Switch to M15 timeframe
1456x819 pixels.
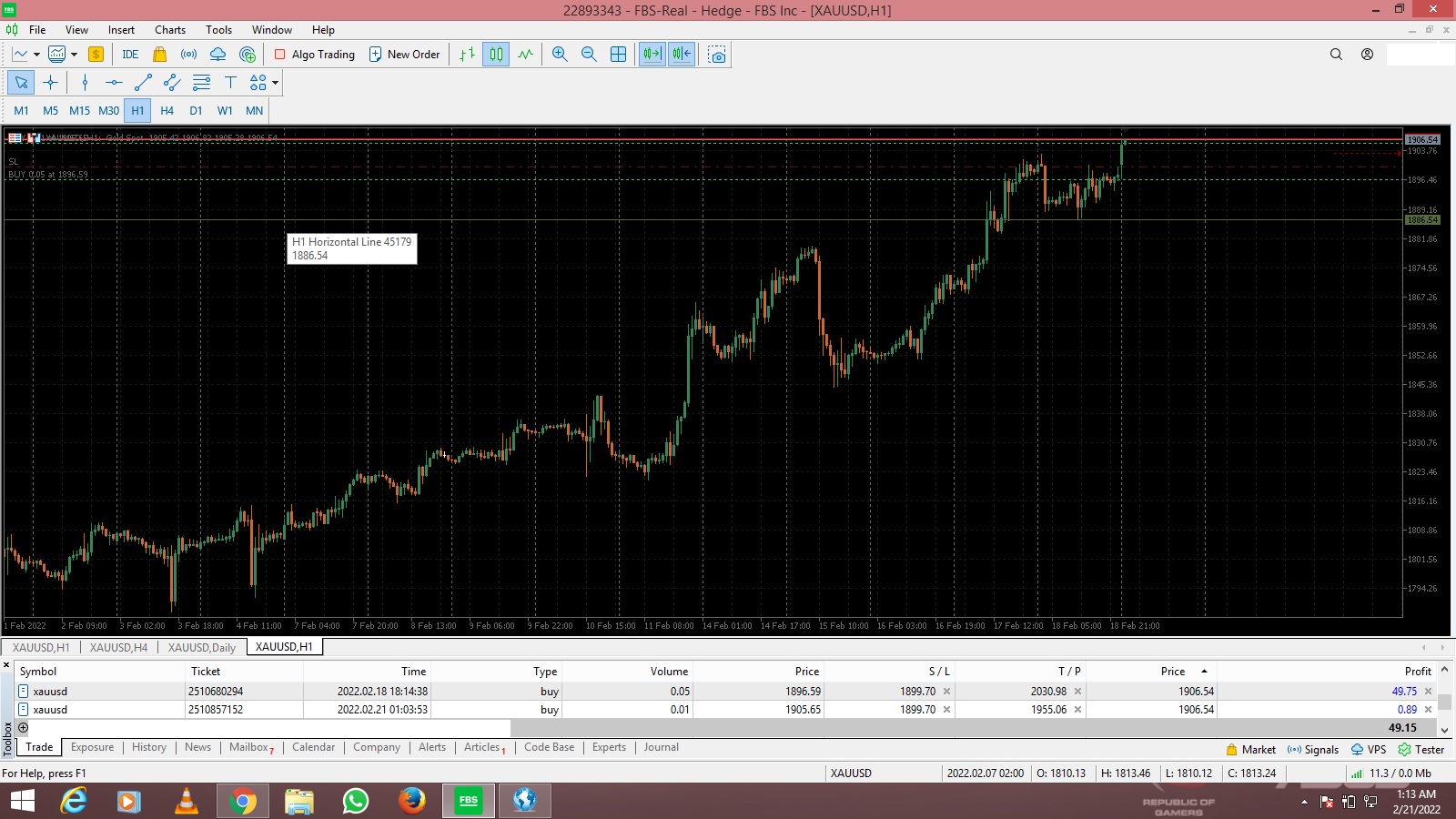pyautogui.click(x=80, y=110)
